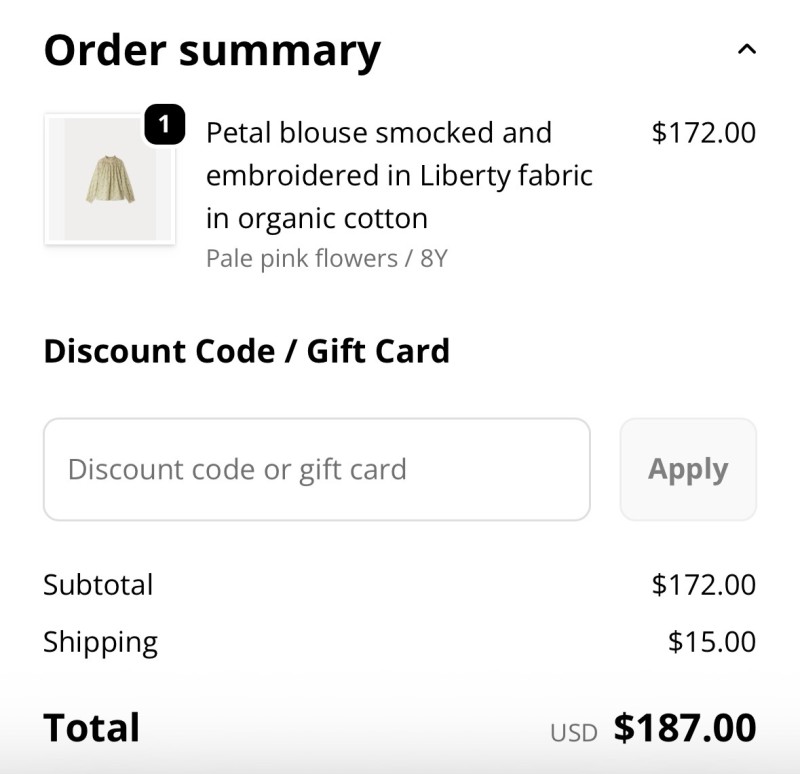Click the $172.00 item price
Image resolution: width=800 pixels, height=774 pixels.
(x=703, y=132)
